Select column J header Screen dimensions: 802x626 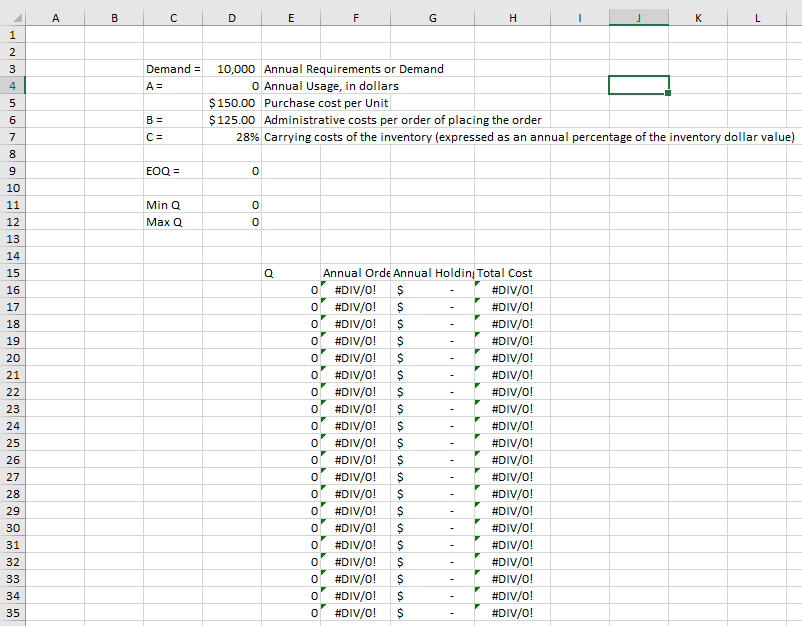point(639,18)
